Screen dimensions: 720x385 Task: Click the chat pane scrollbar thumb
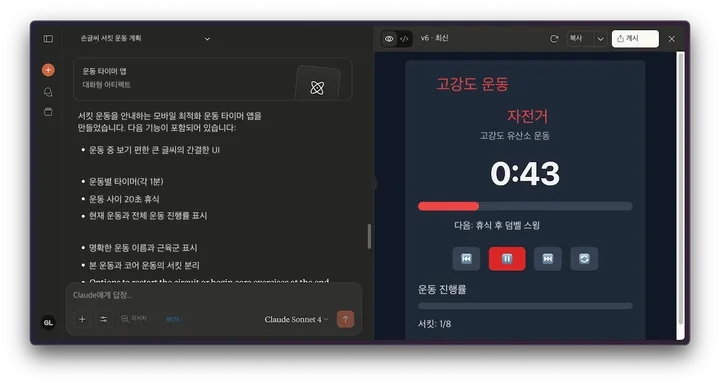[369, 237]
